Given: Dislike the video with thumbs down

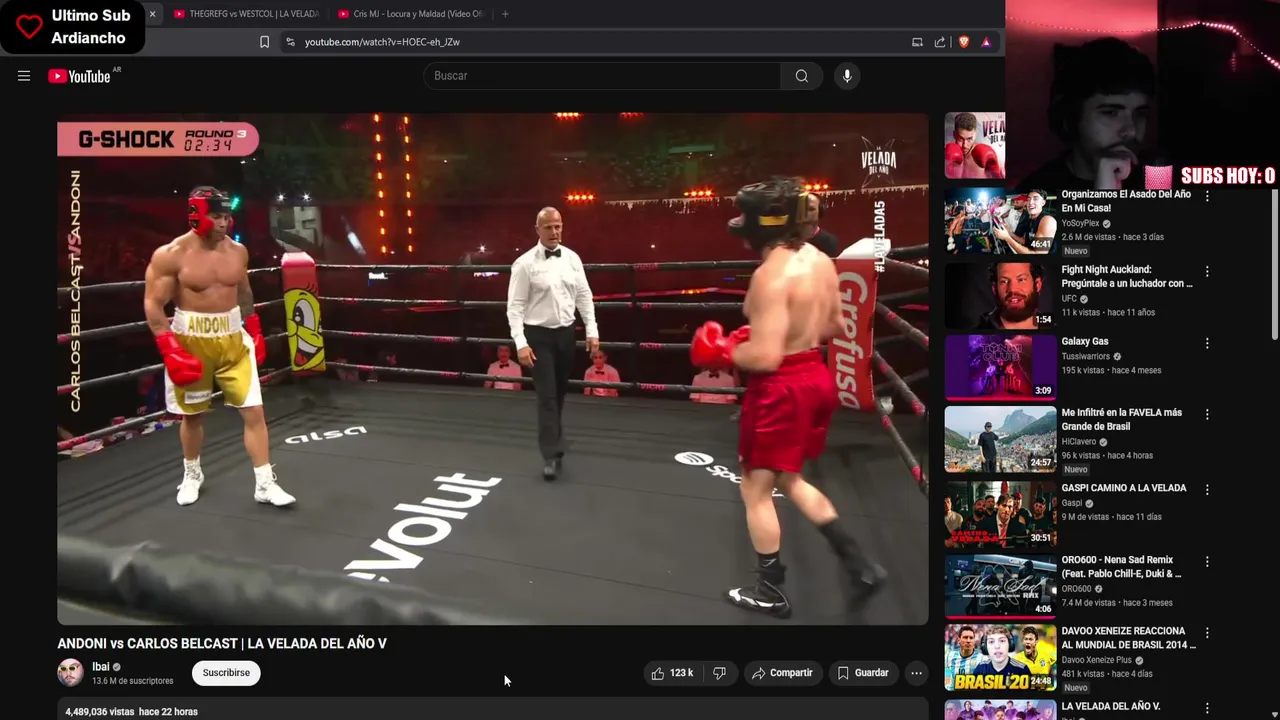Looking at the screenshot, I should tap(719, 673).
